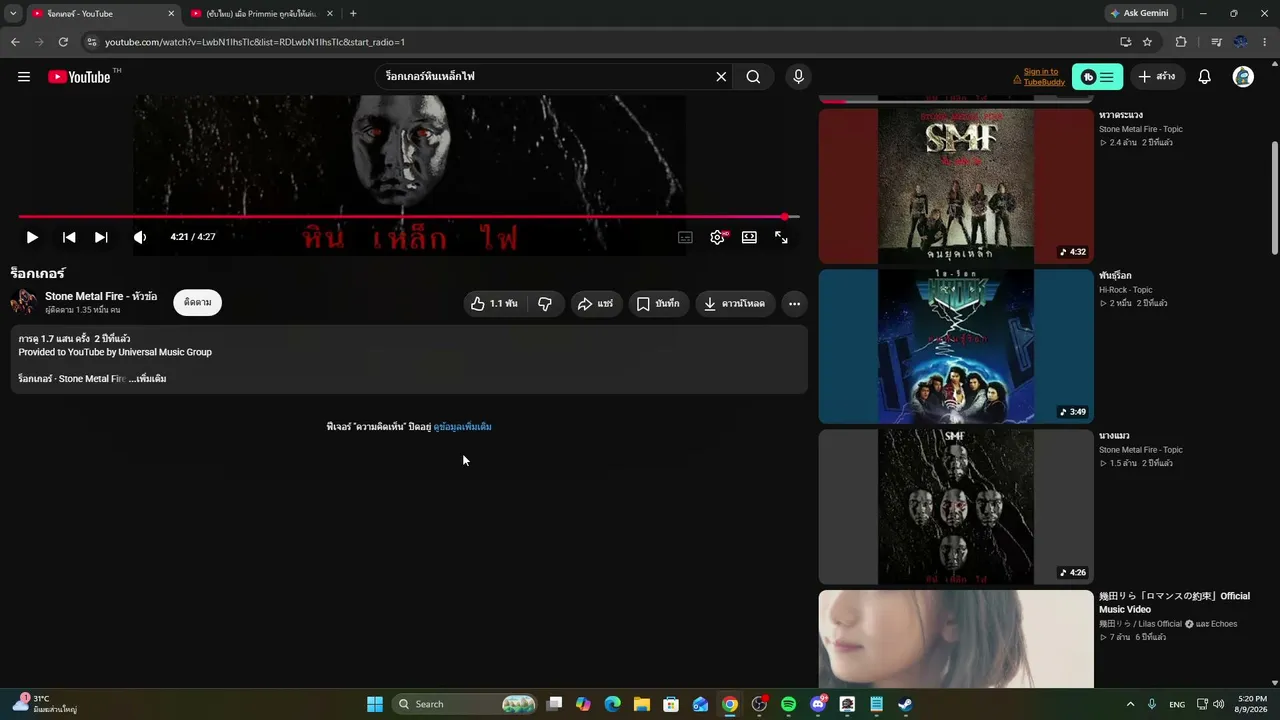
Task: Search with voice microphone button
Action: pyautogui.click(x=798, y=77)
